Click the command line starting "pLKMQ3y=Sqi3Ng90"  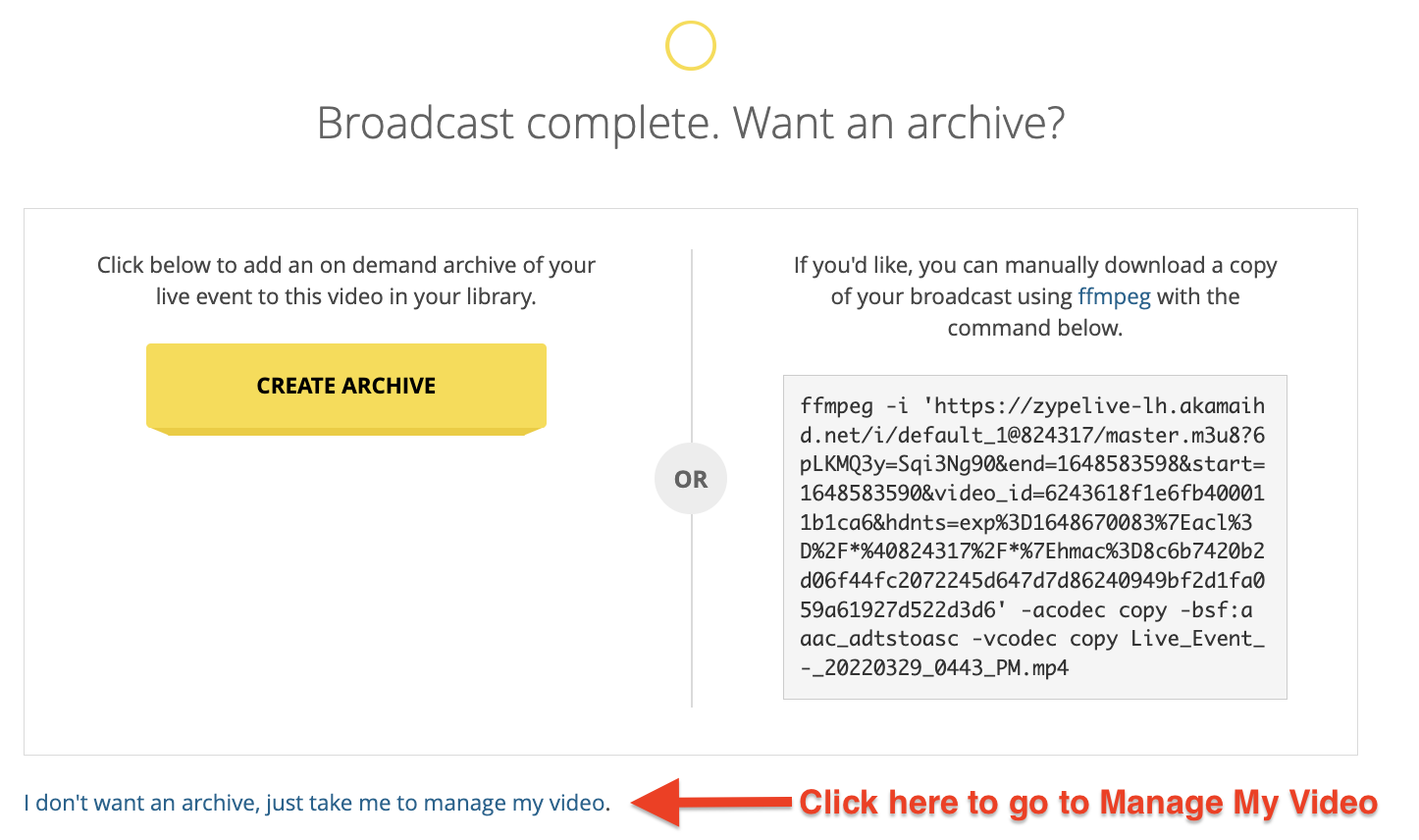[1032, 463]
